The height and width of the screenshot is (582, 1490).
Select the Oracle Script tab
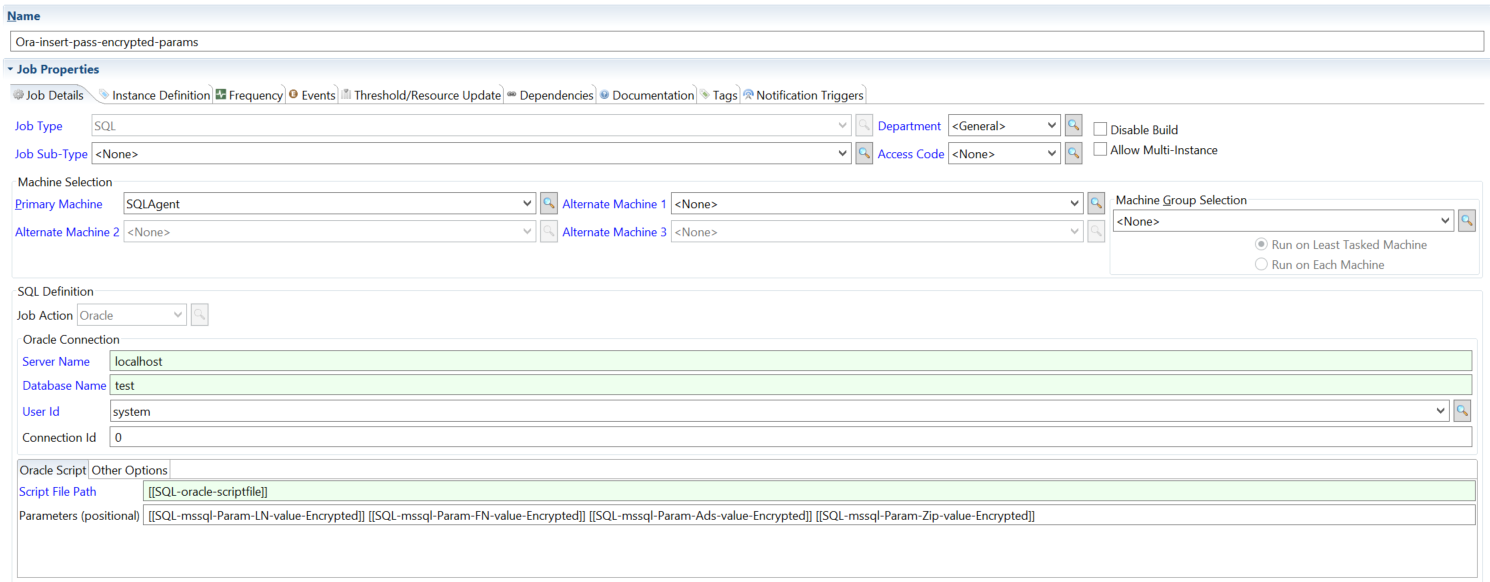point(53,470)
